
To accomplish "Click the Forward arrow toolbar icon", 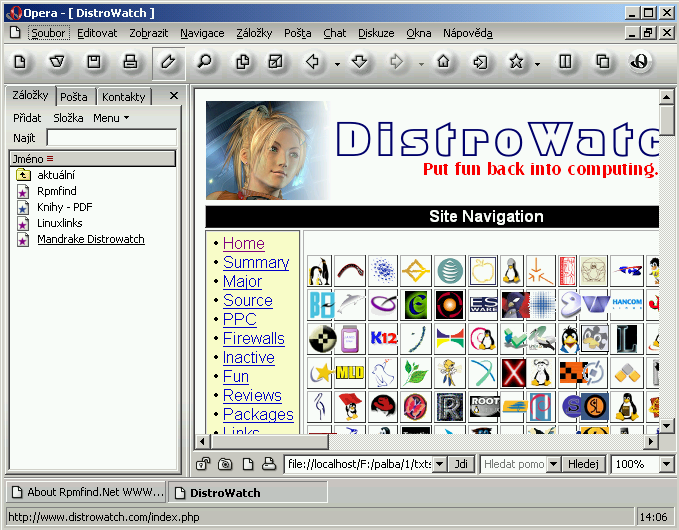I will point(396,62).
